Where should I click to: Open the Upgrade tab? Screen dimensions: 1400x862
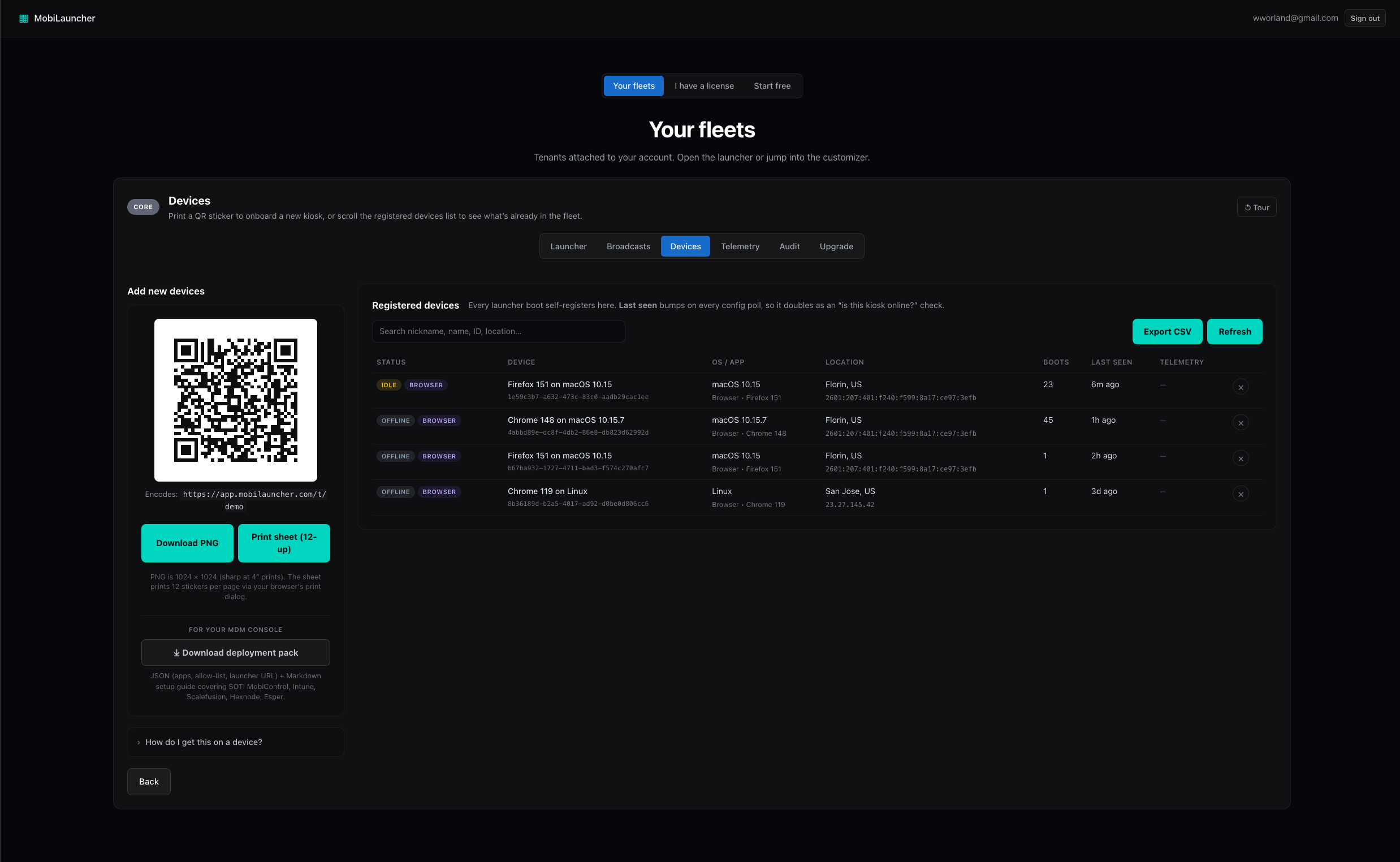[836, 246]
